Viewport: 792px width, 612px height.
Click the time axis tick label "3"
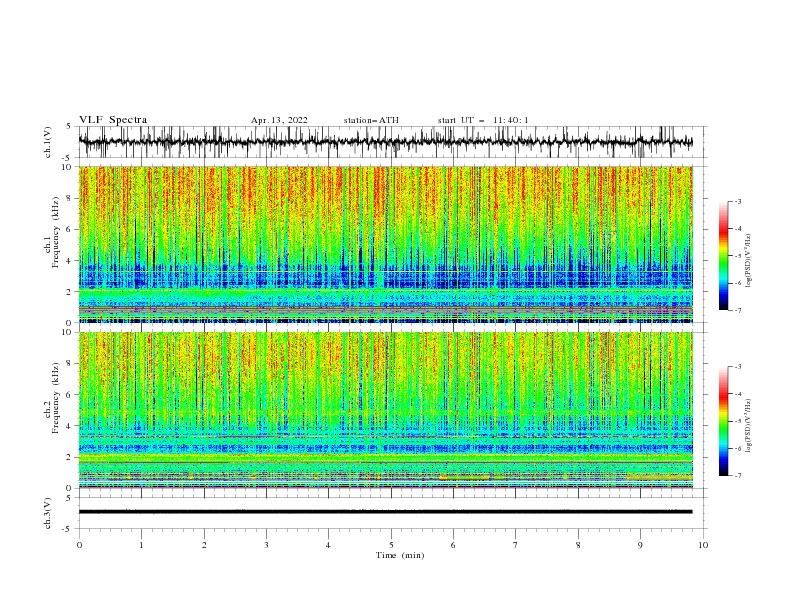pyautogui.click(x=266, y=545)
